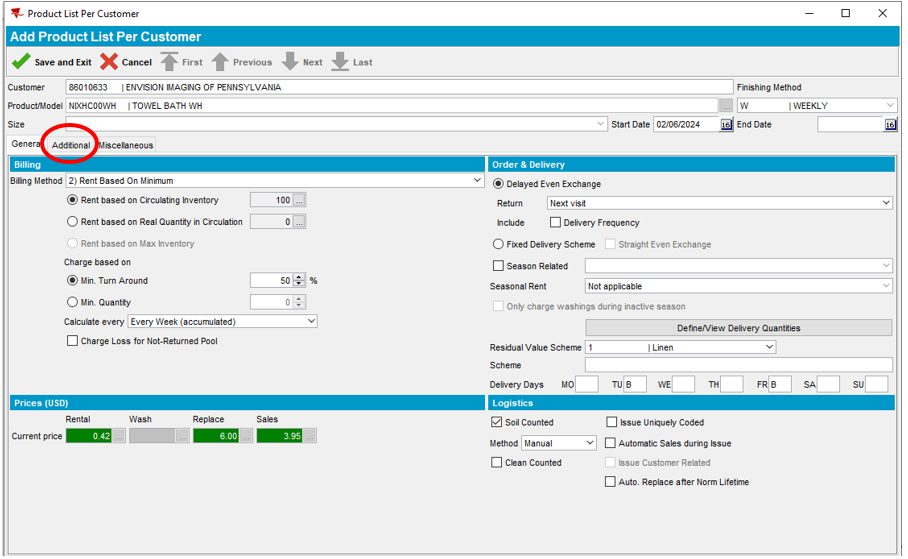Screen dimensions: 908x559
Task: Expand the Return Next visit dropdown
Action: 885,203
